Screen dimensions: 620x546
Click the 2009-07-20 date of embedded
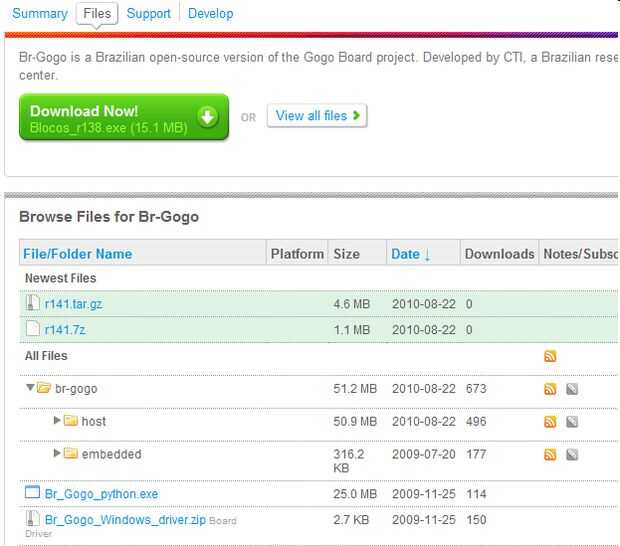tap(424, 454)
